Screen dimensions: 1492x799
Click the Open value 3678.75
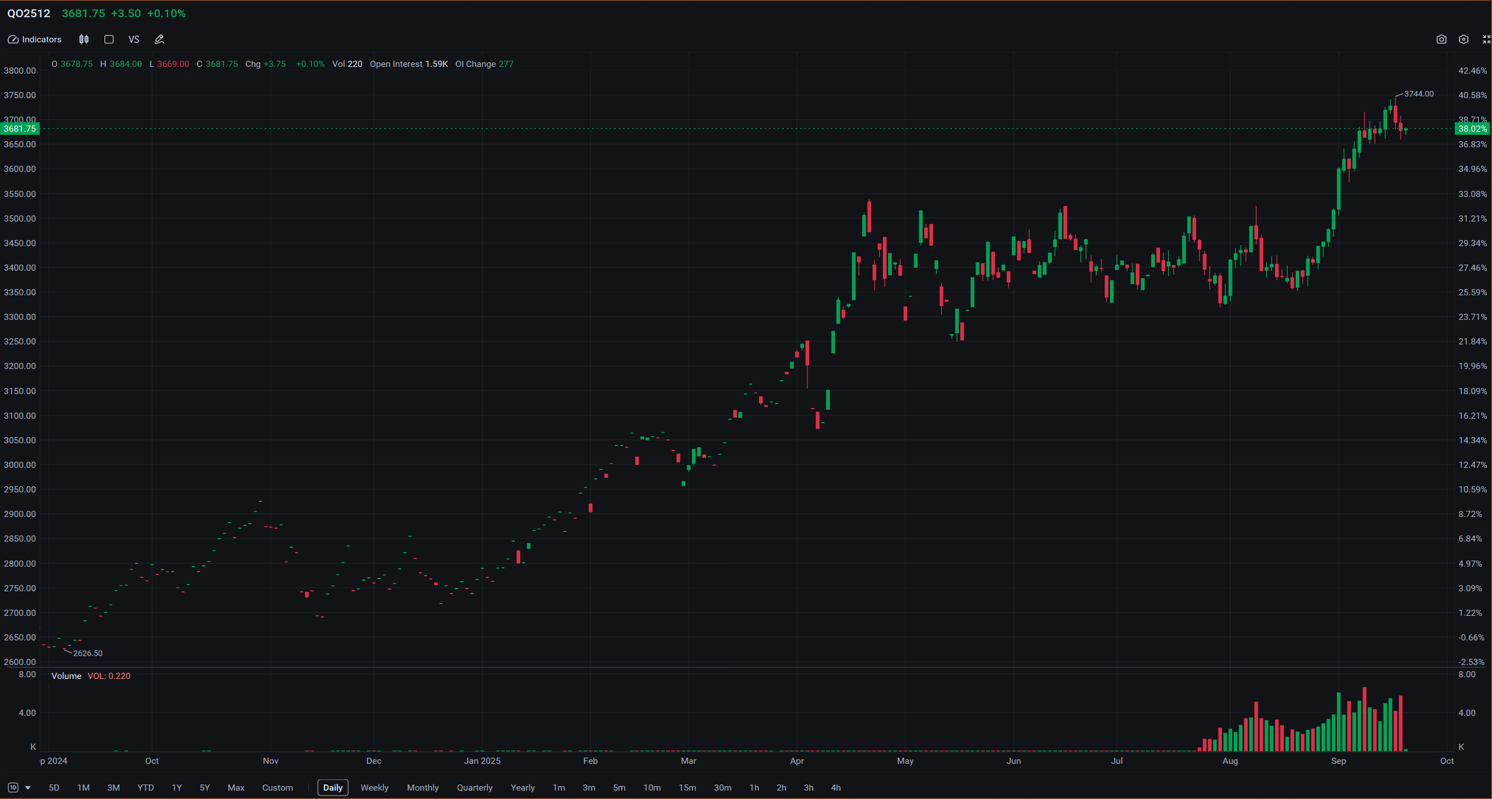pyautogui.click(x=76, y=64)
